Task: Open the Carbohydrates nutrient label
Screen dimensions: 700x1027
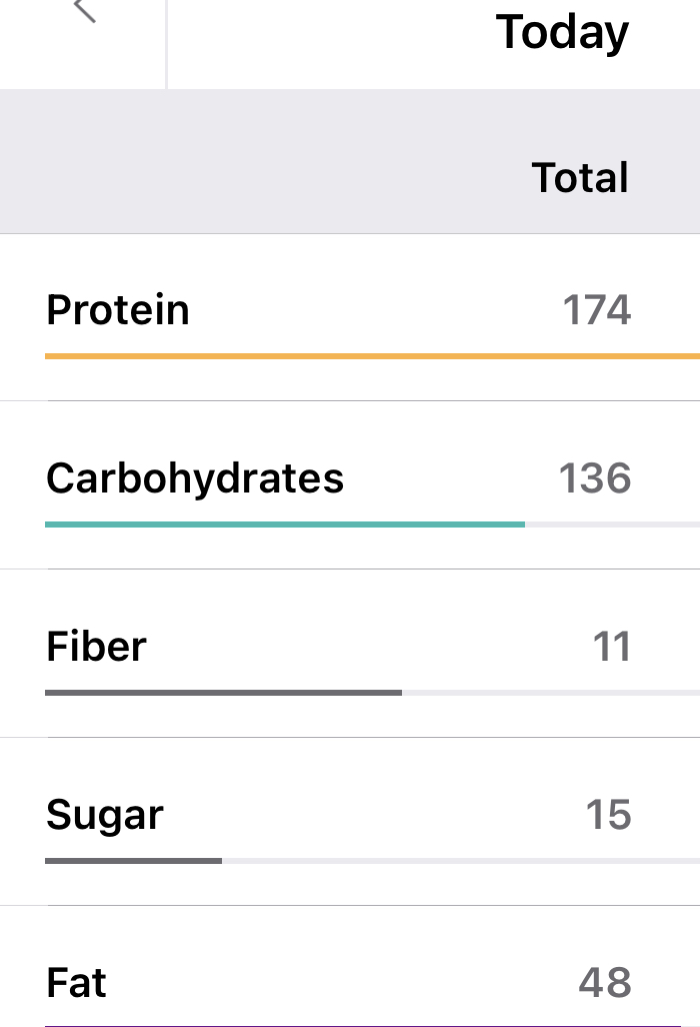Action: coord(195,478)
